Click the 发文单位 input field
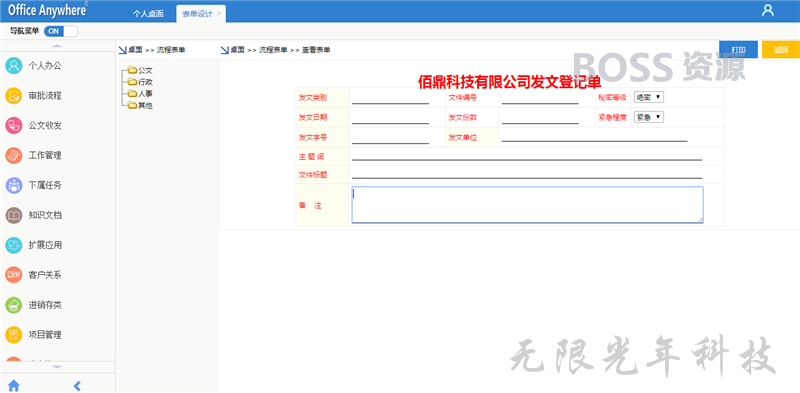800x393 pixels. (594, 135)
